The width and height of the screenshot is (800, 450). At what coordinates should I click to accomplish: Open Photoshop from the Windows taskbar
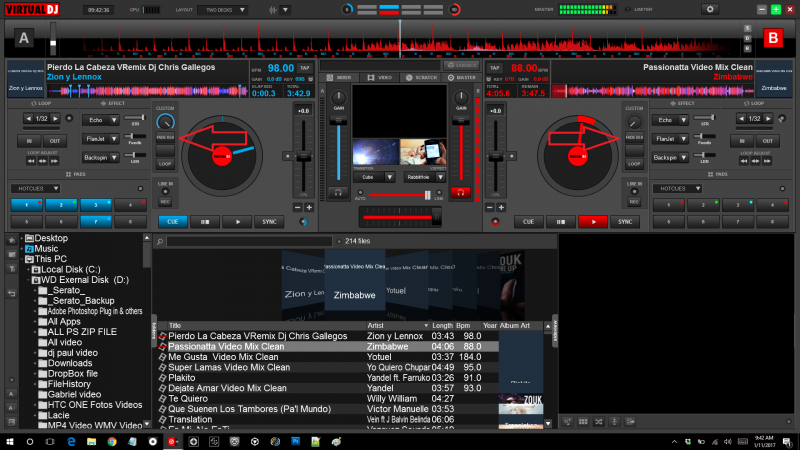[x=295, y=442]
